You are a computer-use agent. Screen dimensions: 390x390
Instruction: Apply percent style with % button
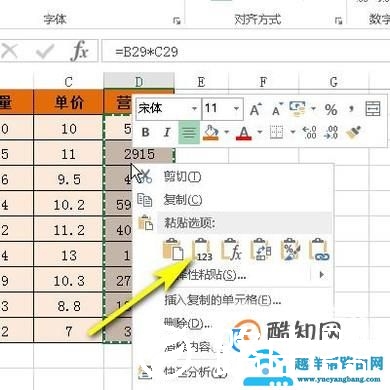click(331, 109)
